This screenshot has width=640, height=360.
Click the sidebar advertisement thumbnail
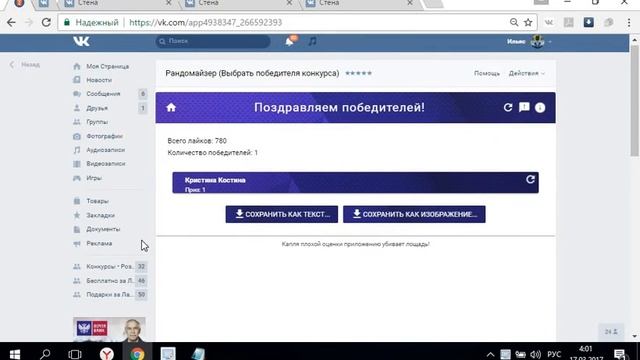click(109, 329)
